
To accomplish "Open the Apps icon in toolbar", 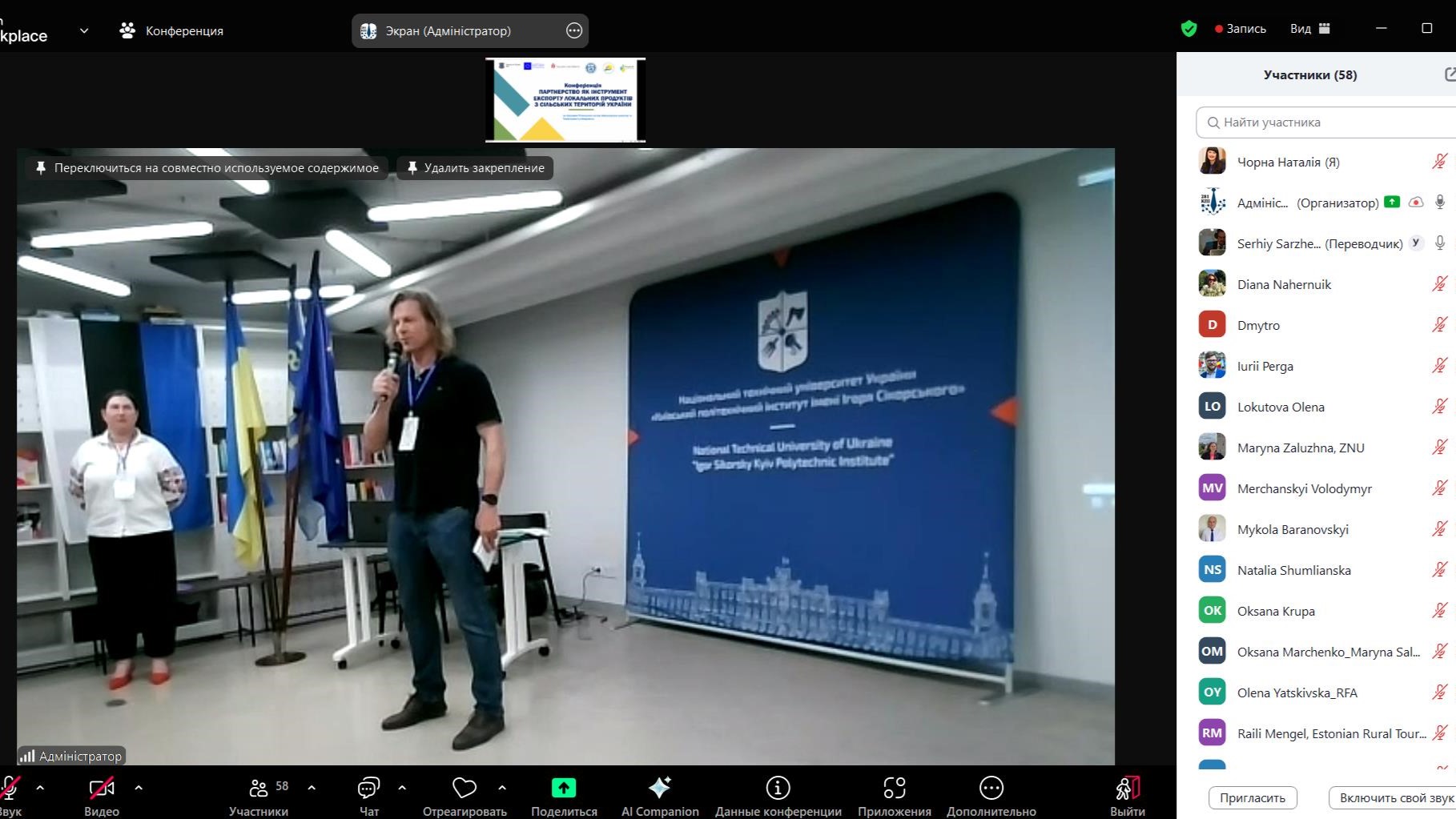I will (894, 789).
